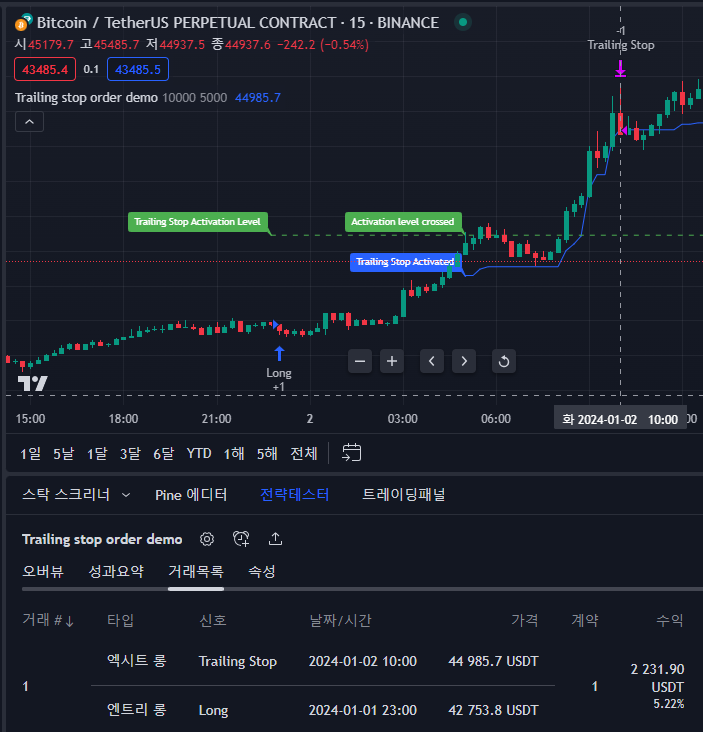This screenshot has width=703, height=732.
Task: Click Trailing Stop Activated blue label
Action: pyautogui.click(x=405, y=261)
